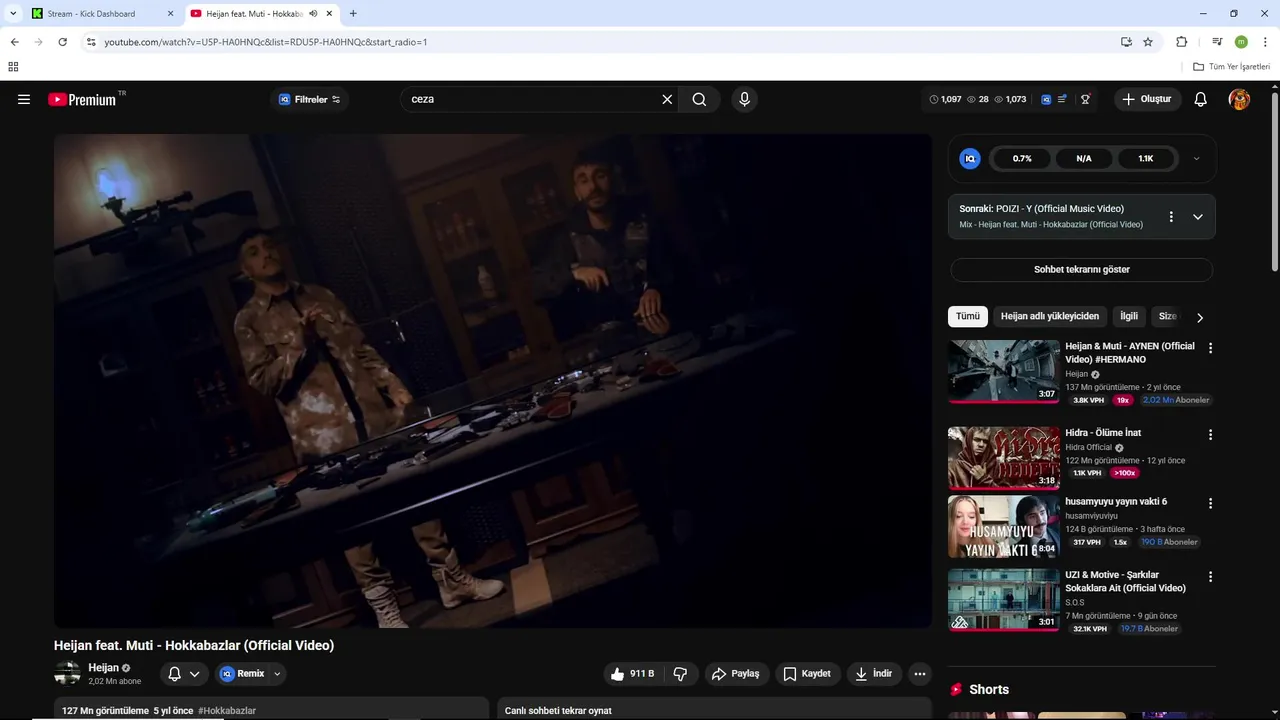Select the Tümü chip
Viewport: 1280px width, 720px height.
pyautogui.click(x=968, y=316)
